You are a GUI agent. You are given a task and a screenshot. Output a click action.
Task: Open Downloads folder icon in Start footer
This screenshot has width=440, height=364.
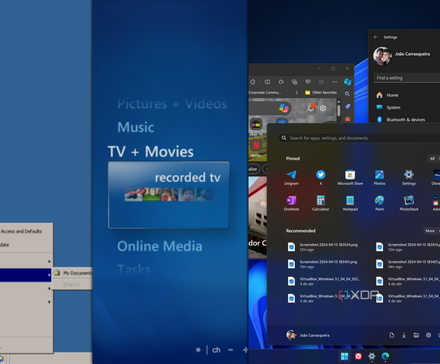(x=404, y=335)
